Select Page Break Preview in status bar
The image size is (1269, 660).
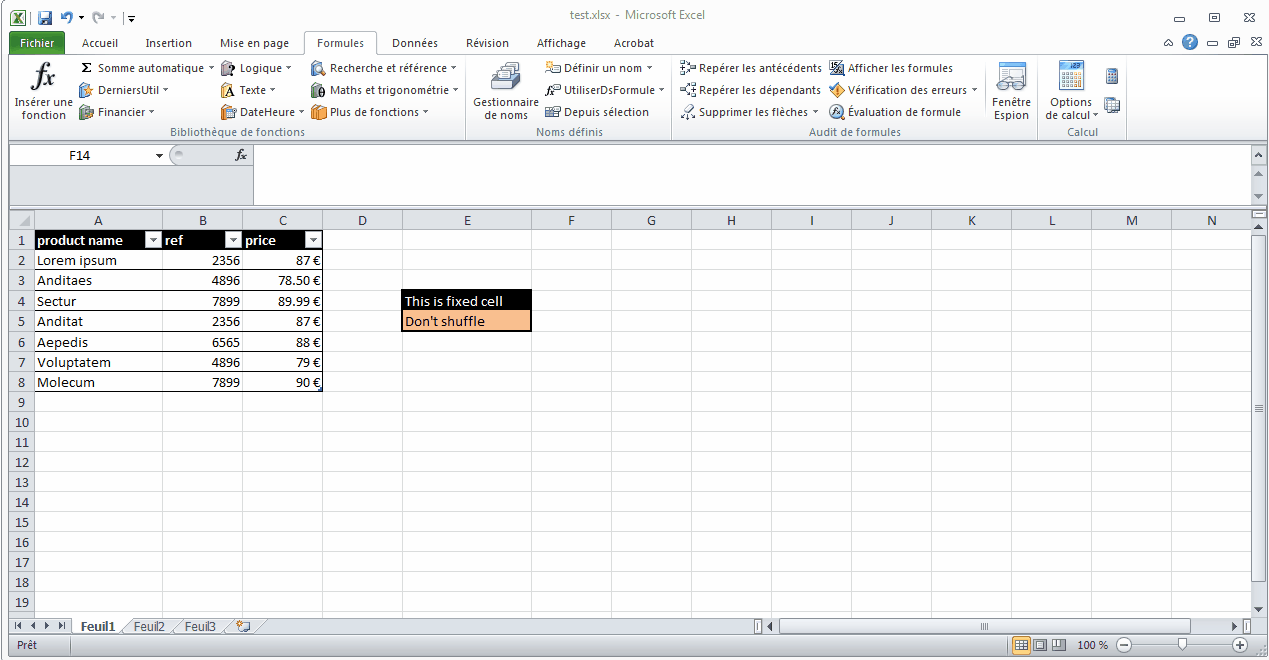point(1059,645)
